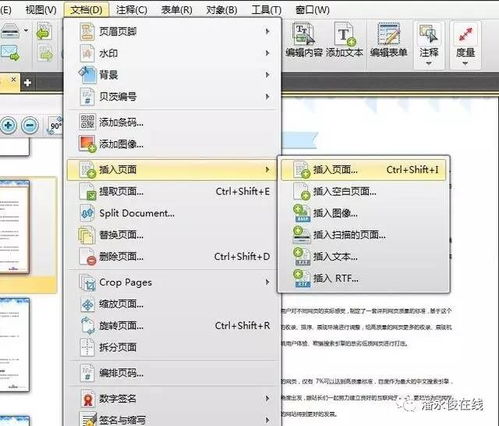Click the barcode icon beside 添加条码

87,122
